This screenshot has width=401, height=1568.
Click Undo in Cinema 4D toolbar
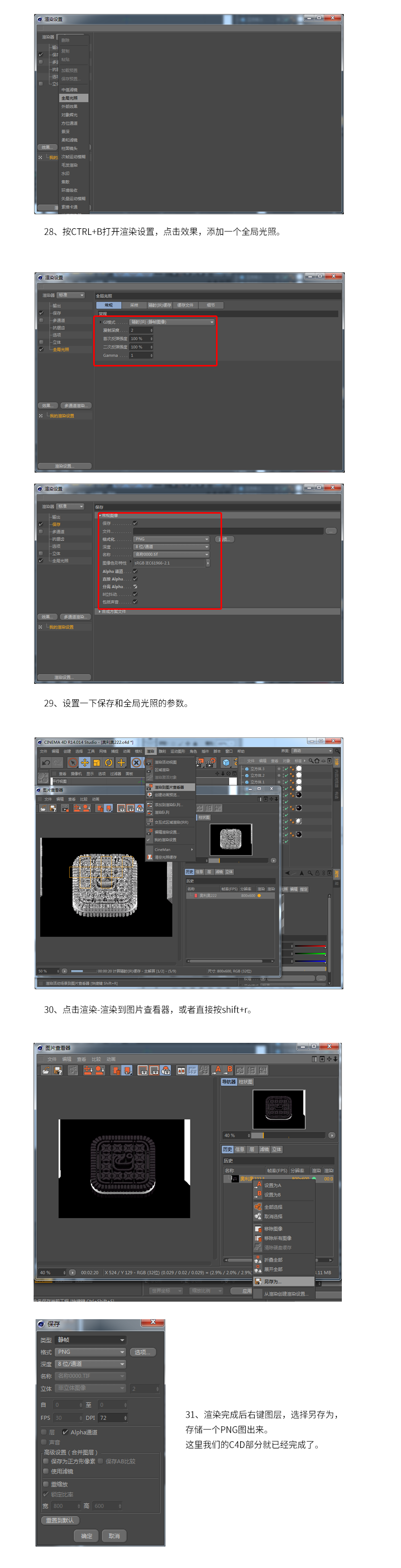[46, 762]
